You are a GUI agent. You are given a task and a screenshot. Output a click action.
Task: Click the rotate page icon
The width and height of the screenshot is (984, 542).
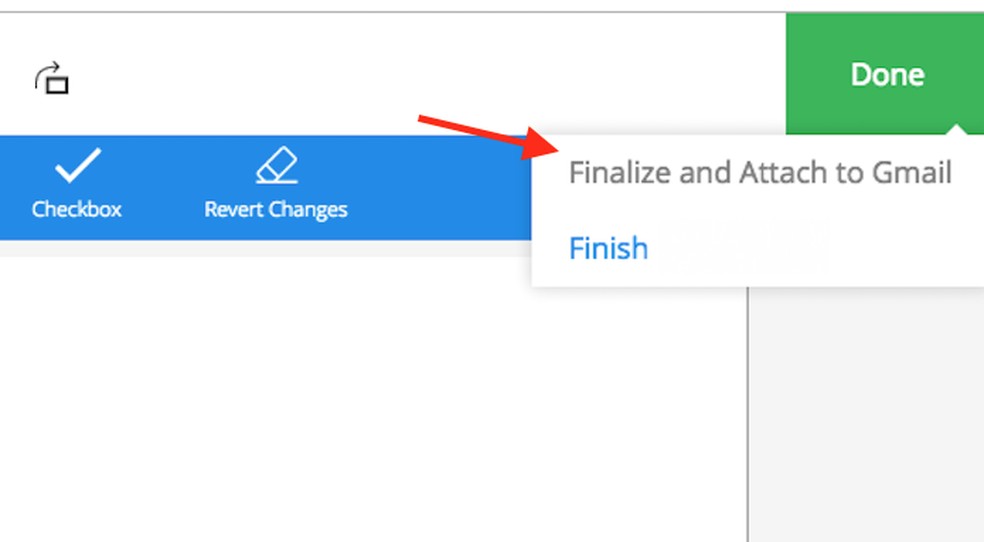tap(52, 77)
